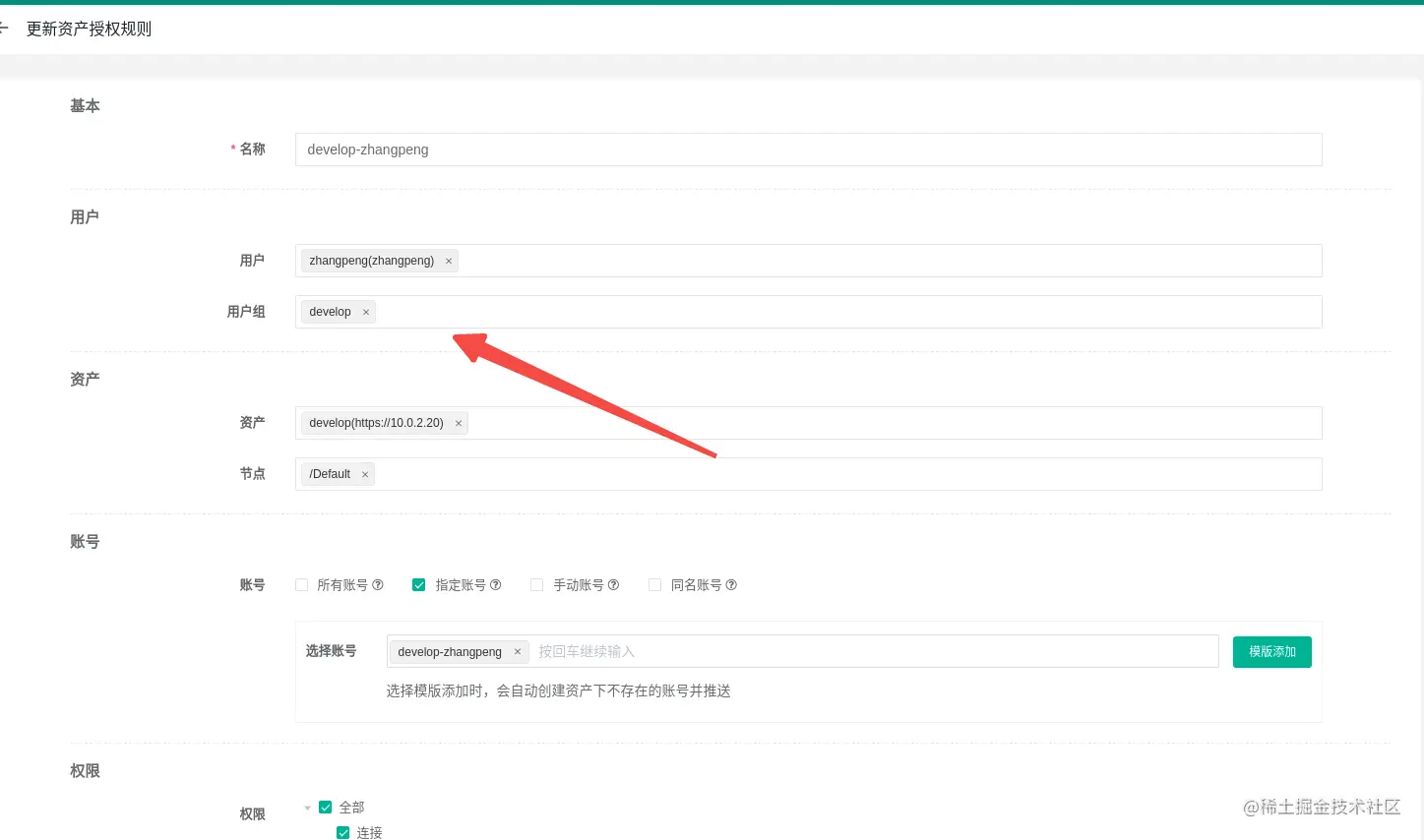Click the 权限 section heading

point(85,770)
